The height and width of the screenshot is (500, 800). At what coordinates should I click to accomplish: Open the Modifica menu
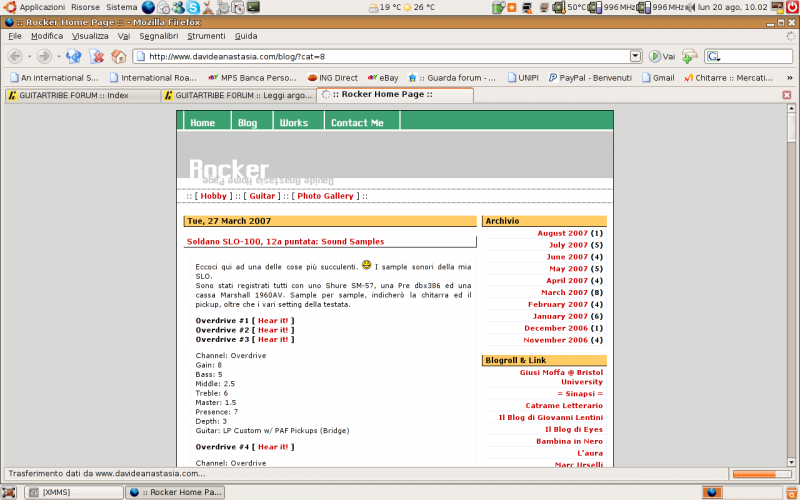(47, 36)
